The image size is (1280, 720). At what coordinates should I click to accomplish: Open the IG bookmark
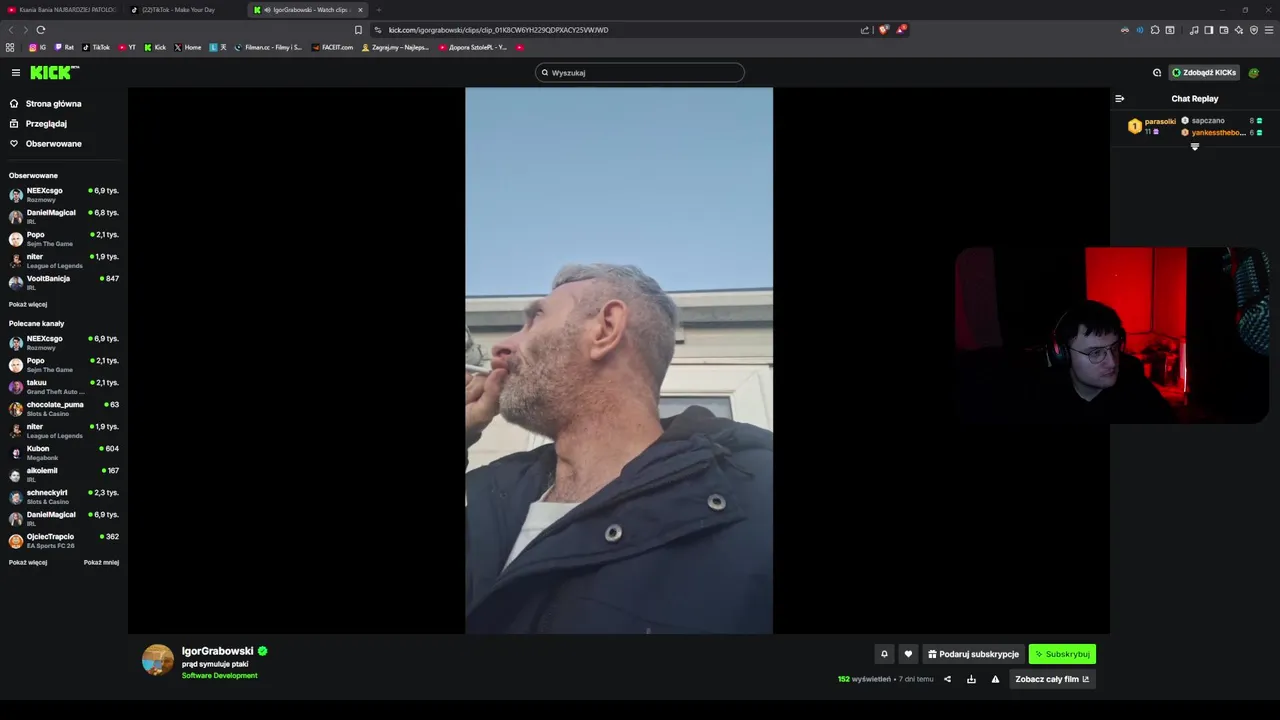[x=37, y=47]
